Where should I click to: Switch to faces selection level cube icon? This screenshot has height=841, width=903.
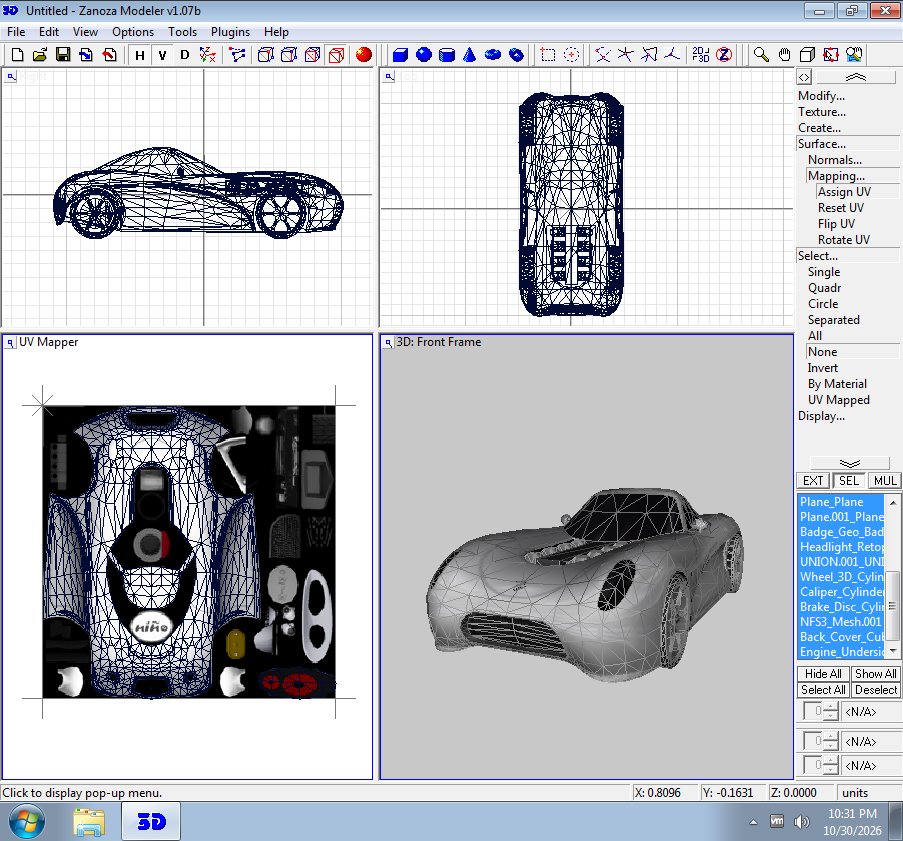click(313, 55)
